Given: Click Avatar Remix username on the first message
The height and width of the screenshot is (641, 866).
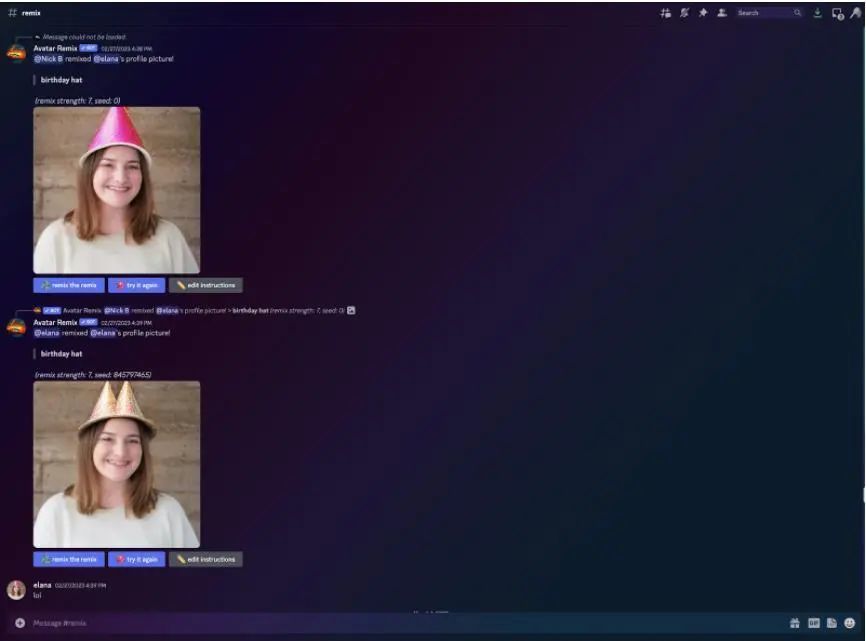Looking at the screenshot, I should coord(55,48).
